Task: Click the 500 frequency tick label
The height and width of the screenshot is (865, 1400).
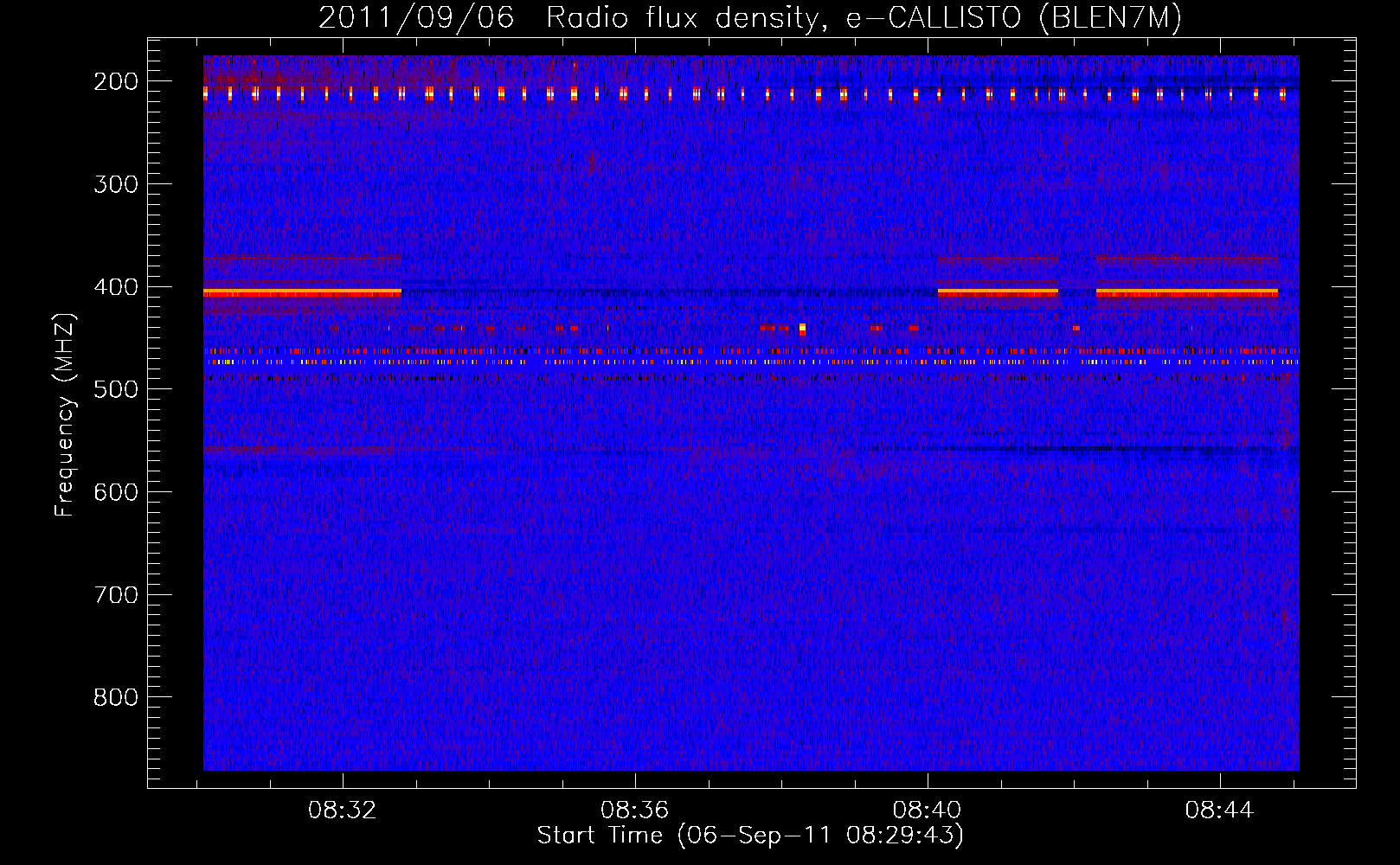Action: (116, 389)
